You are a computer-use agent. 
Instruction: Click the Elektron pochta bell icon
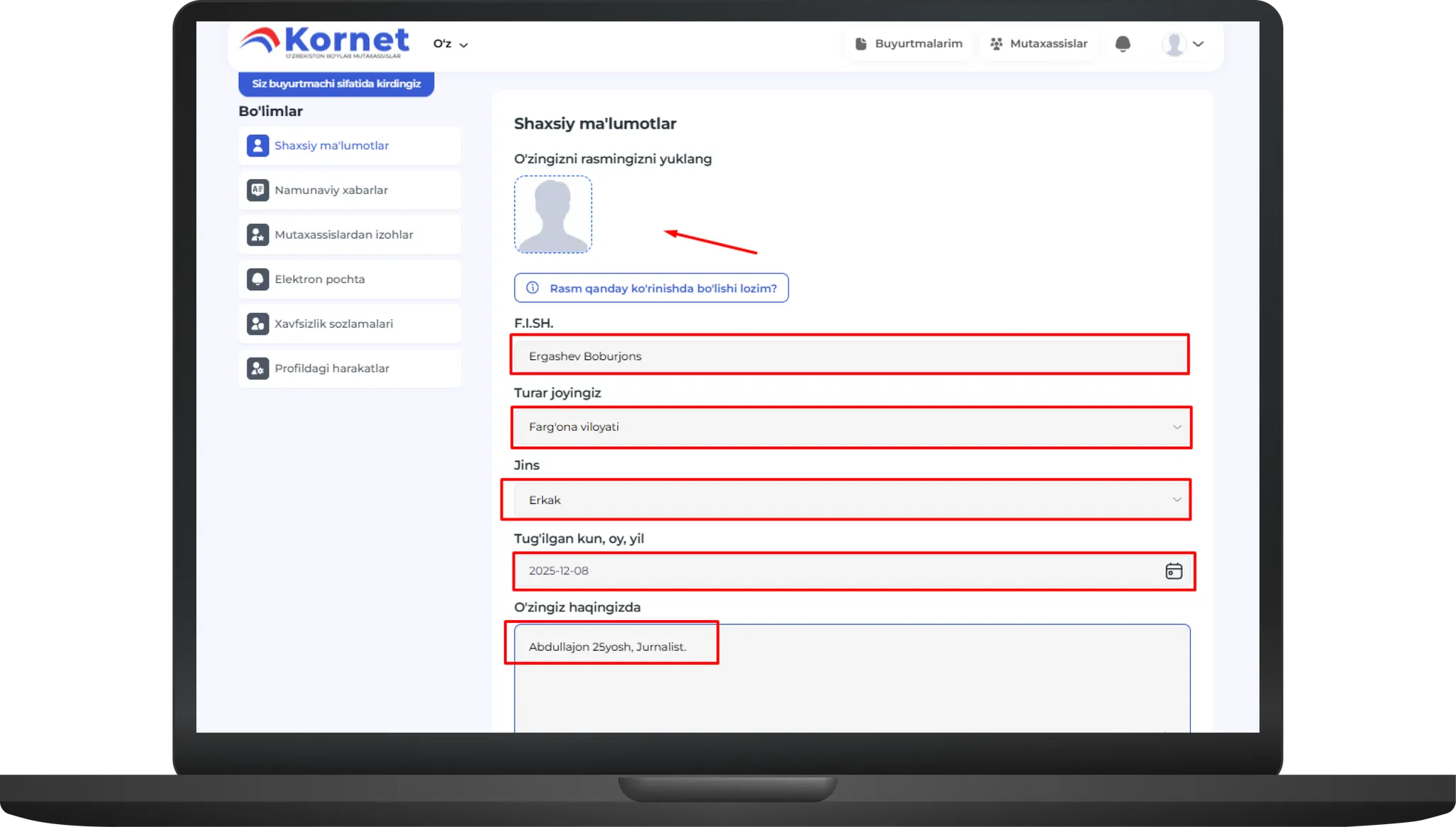(x=257, y=279)
